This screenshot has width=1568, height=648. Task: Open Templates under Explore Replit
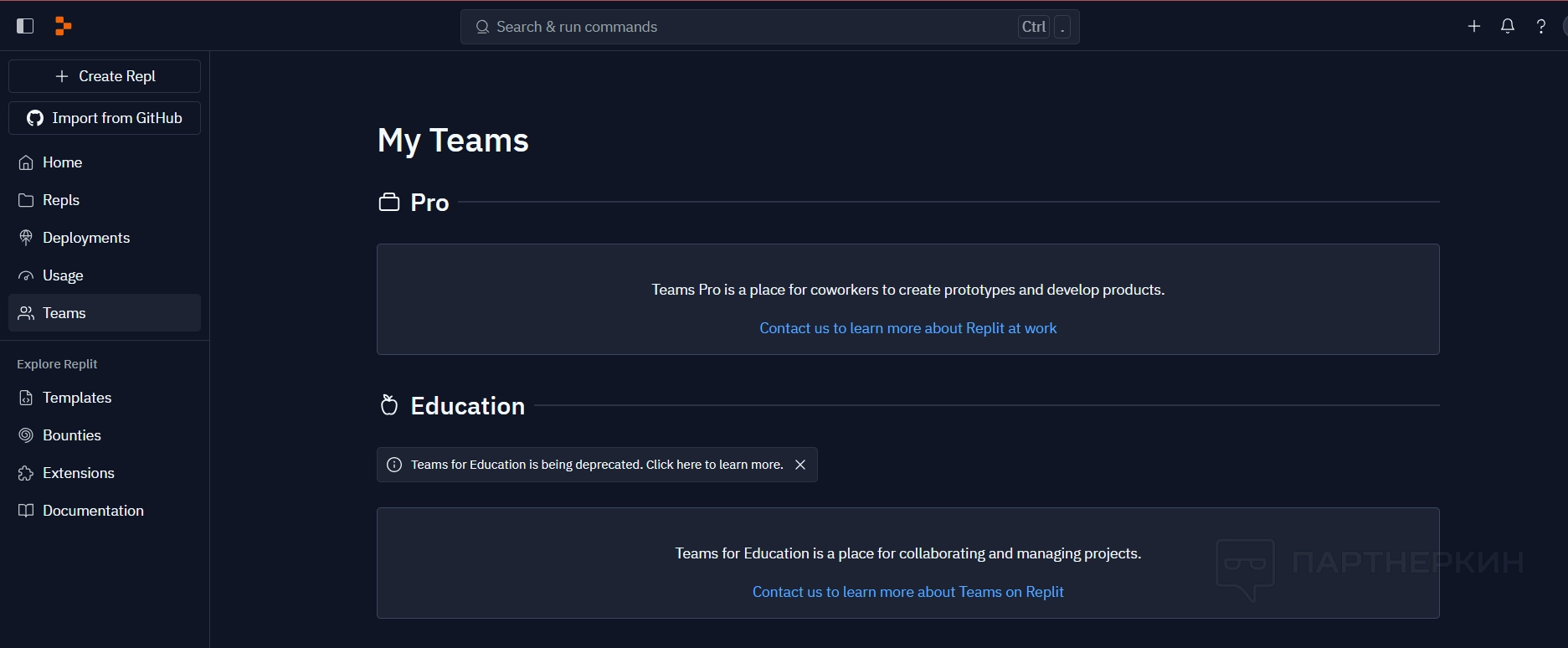[77, 398]
